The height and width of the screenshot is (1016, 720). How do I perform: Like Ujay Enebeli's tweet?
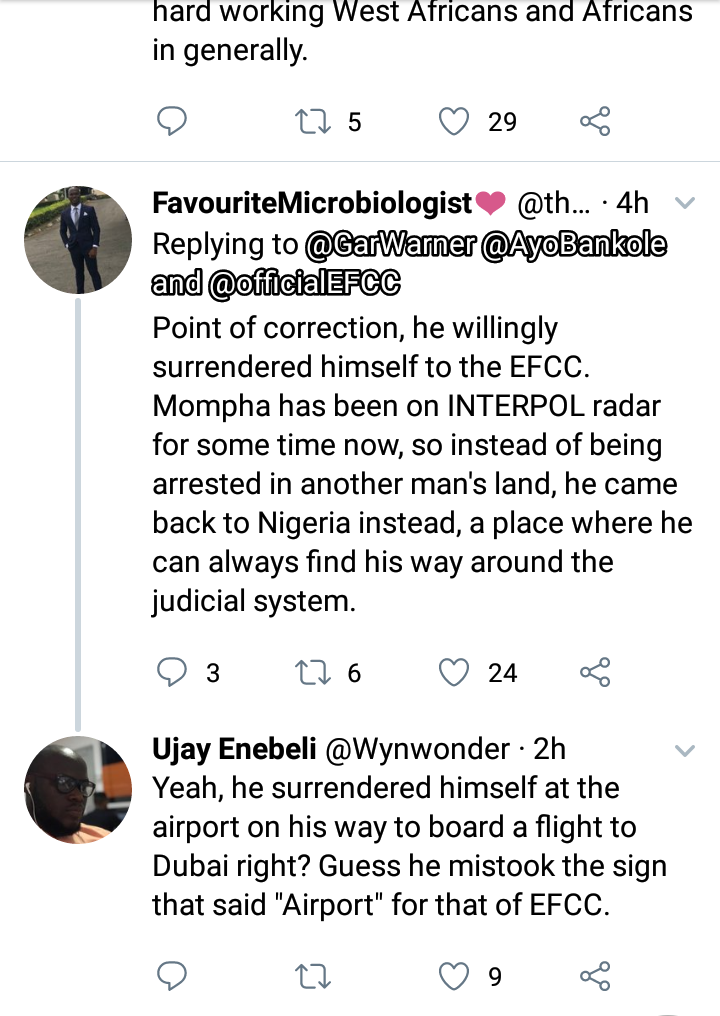pyautogui.click(x=455, y=976)
